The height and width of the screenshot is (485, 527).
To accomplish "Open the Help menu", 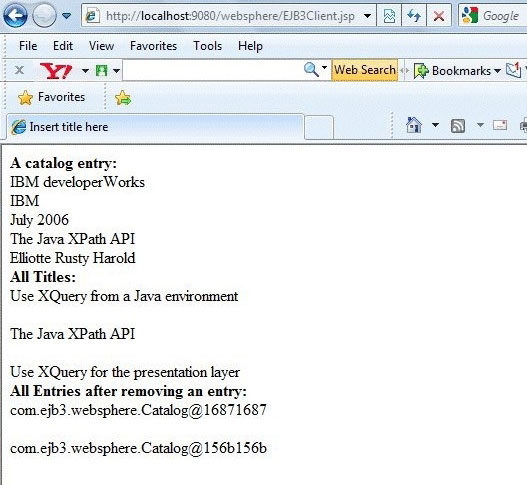I will click(x=250, y=46).
